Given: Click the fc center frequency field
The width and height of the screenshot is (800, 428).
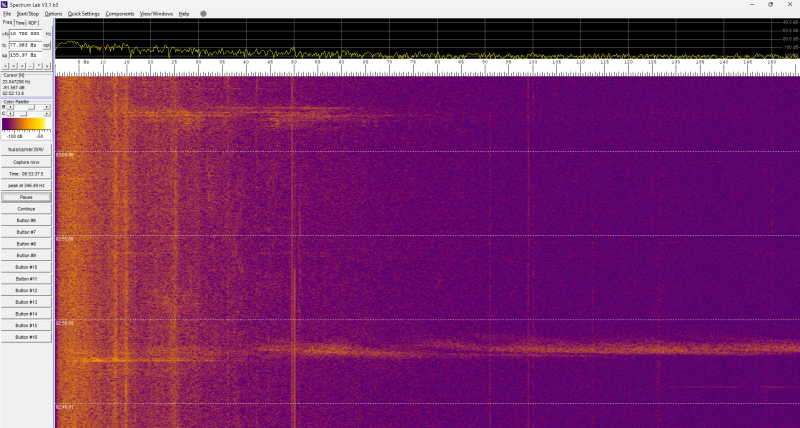Looking at the screenshot, I should tap(26, 45).
